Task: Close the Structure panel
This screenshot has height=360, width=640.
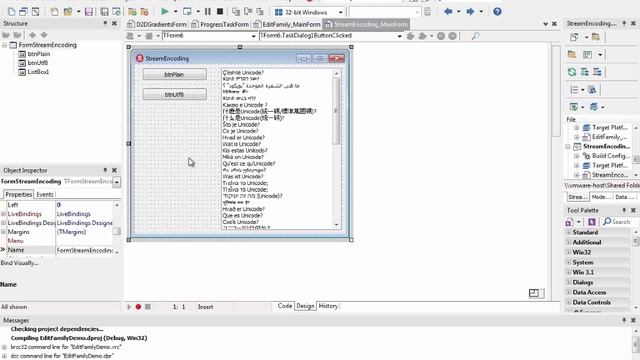Action: tap(114, 24)
